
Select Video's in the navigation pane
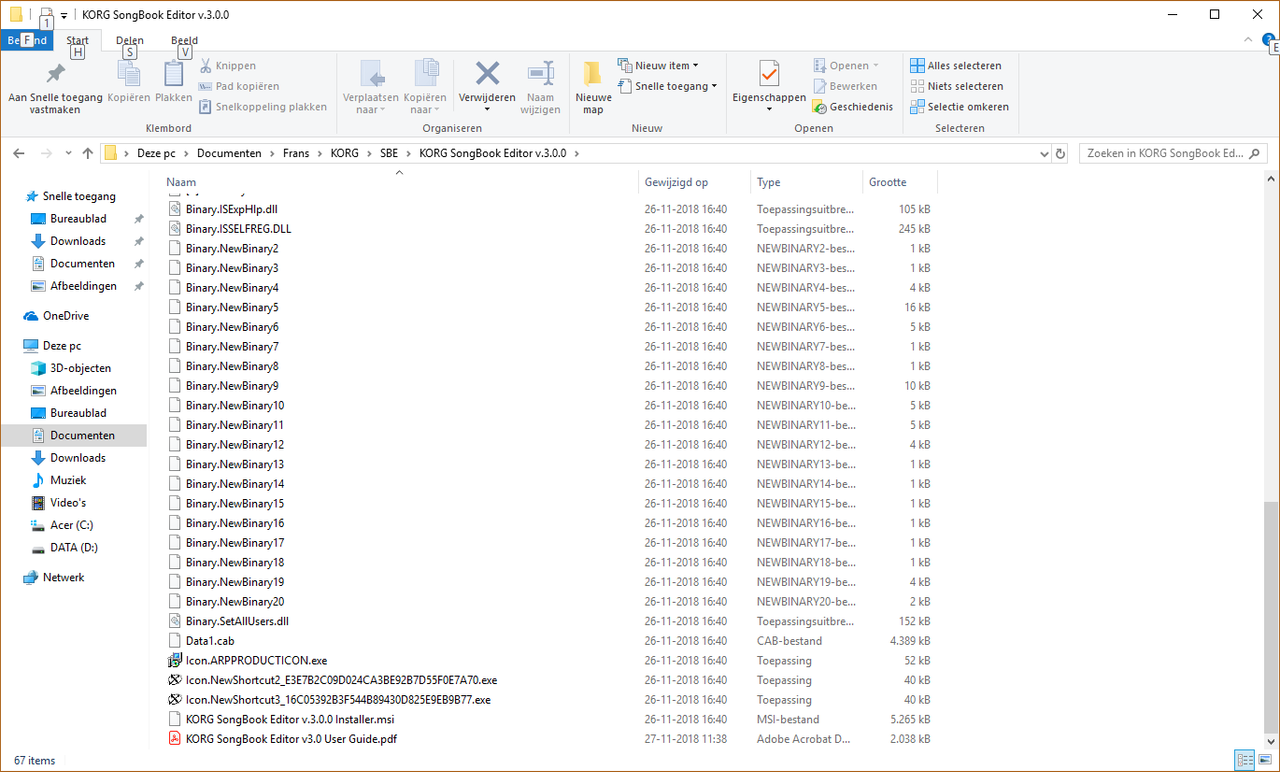pyautogui.click(x=68, y=503)
